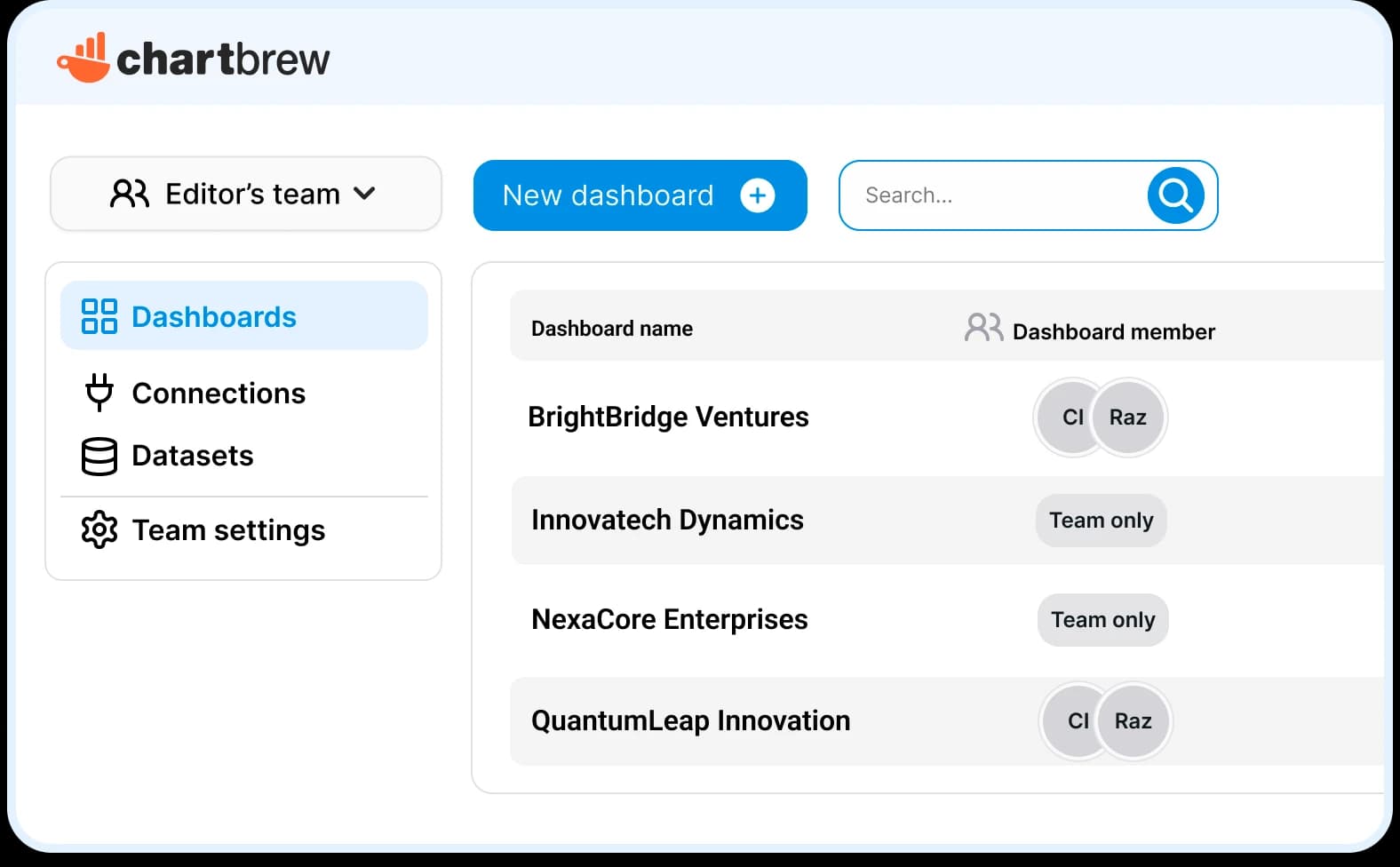Open Datasets from the sidebar

pyautogui.click(x=193, y=456)
